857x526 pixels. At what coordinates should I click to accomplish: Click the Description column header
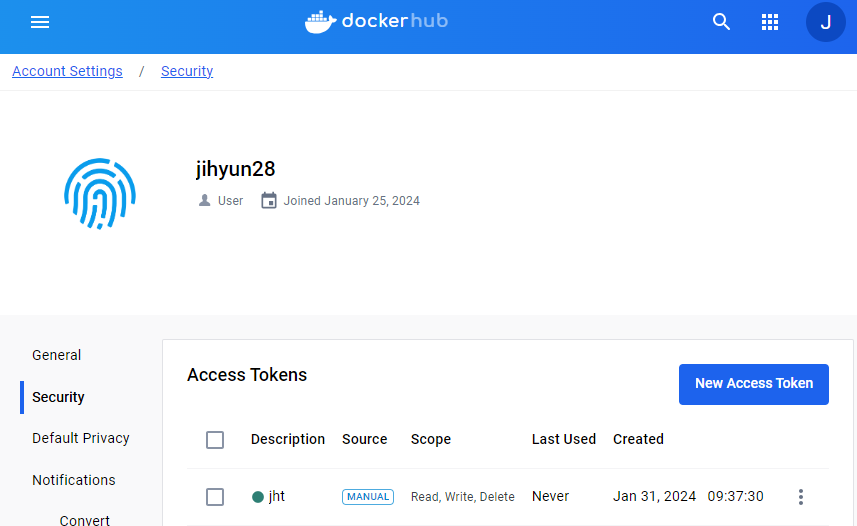coord(287,439)
